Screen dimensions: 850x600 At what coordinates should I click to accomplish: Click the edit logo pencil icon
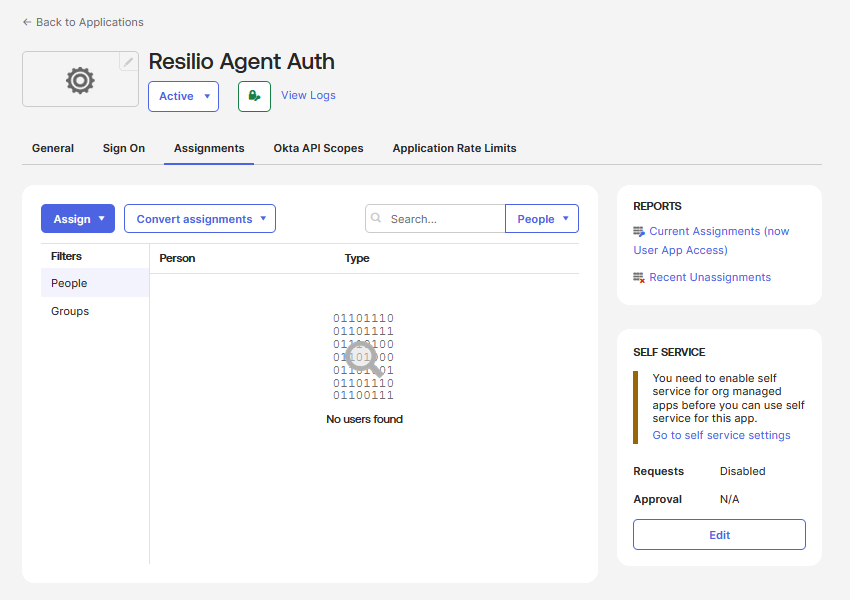128,62
